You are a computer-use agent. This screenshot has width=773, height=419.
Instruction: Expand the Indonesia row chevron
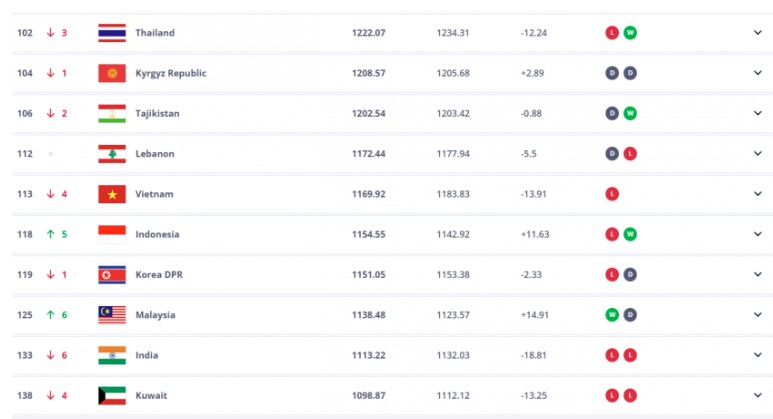point(758,234)
